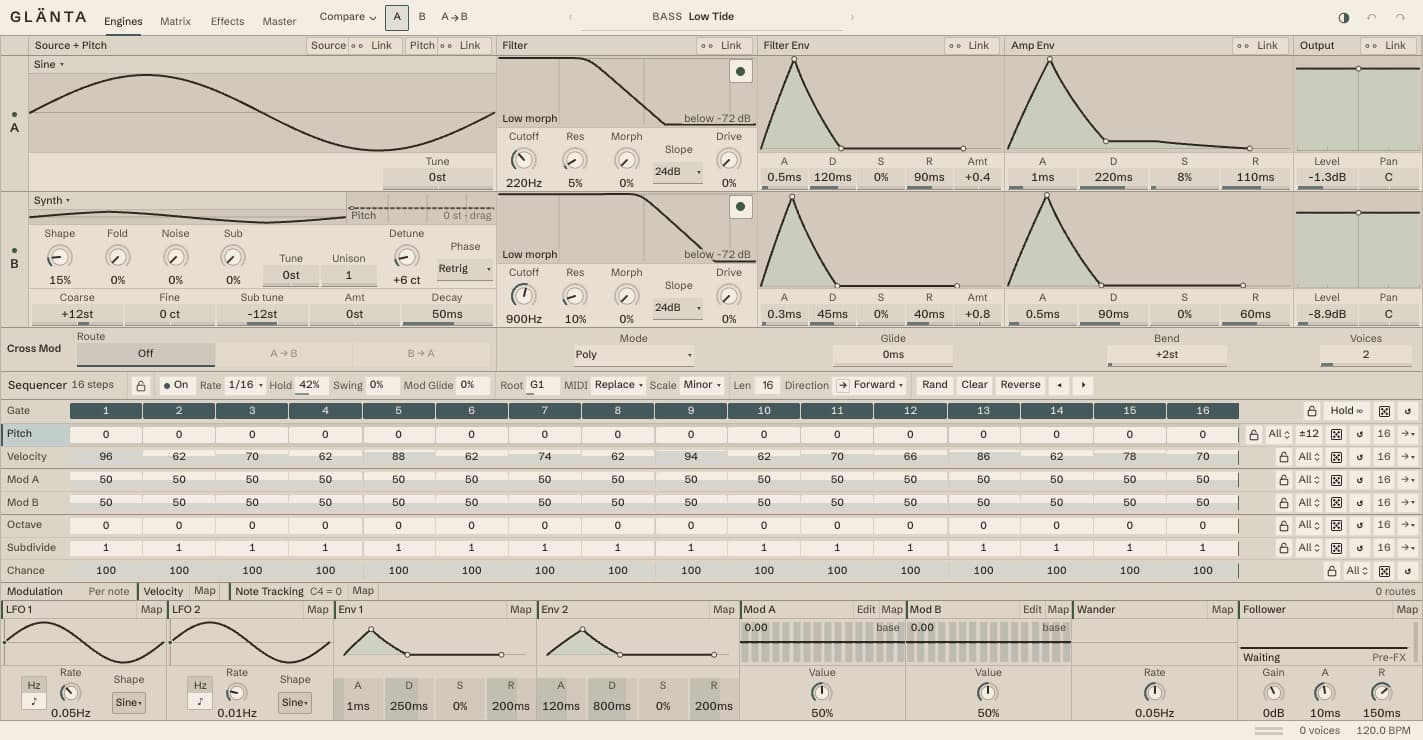Viewport: 1423px width, 740px height.
Task: Shift sequence right with the right arrow
Action: tap(1083, 385)
